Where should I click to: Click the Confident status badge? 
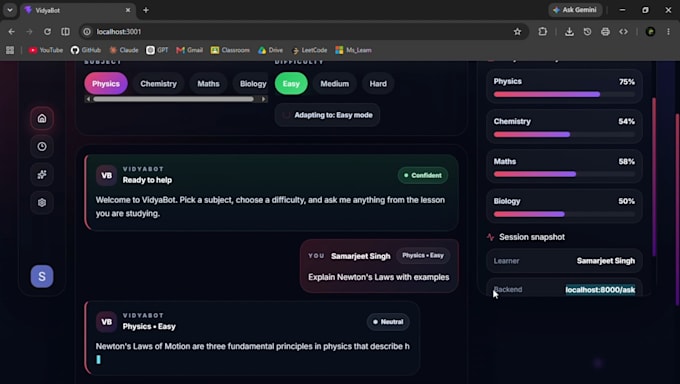[x=423, y=175]
